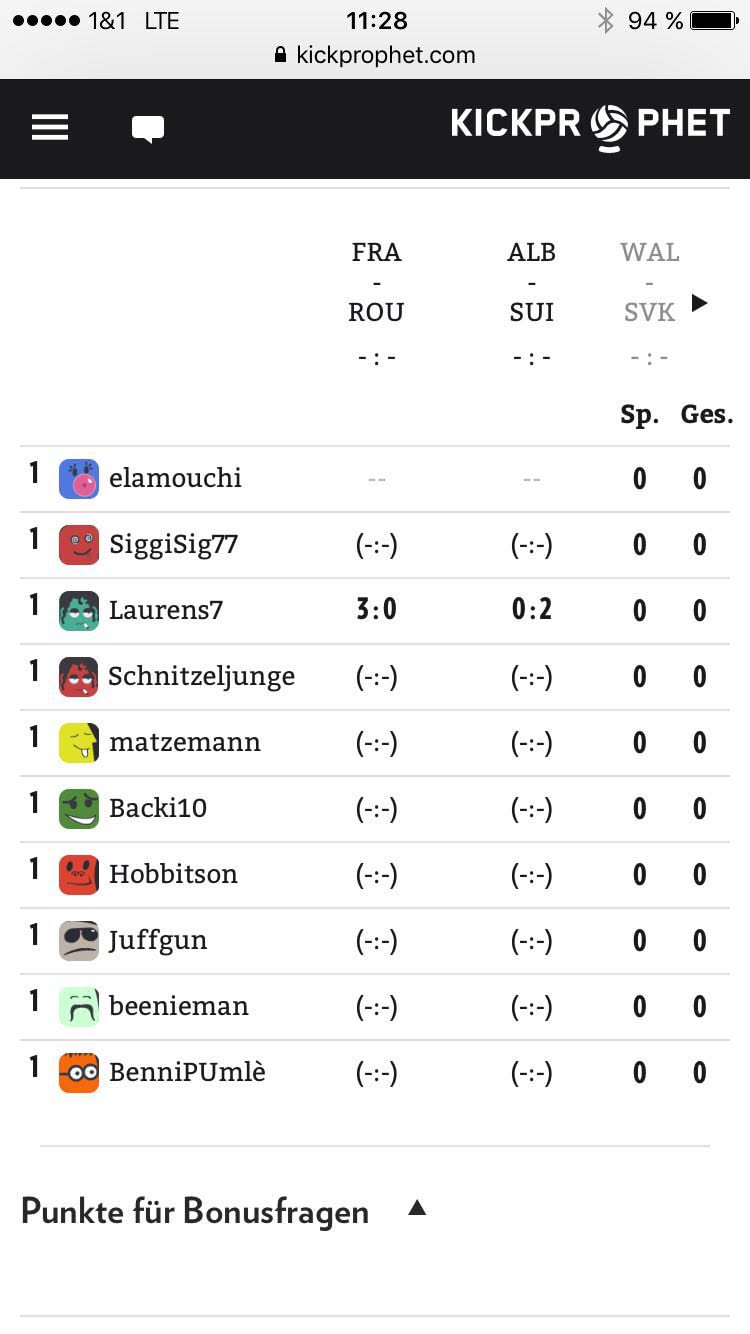Open the hamburger menu
Image resolution: width=750 pixels, height=1334 pixels.
click(50, 128)
